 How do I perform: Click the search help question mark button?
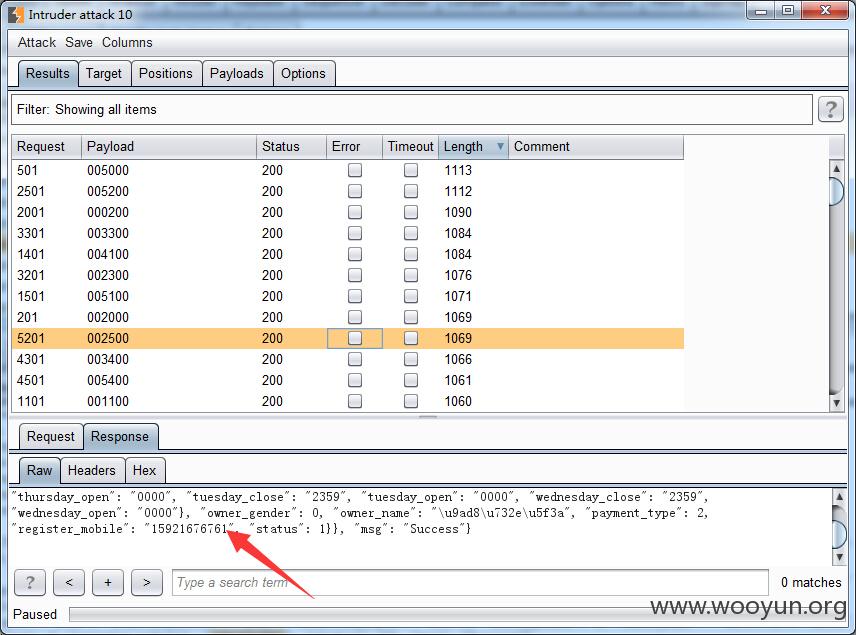pyautogui.click(x=30, y=582)
